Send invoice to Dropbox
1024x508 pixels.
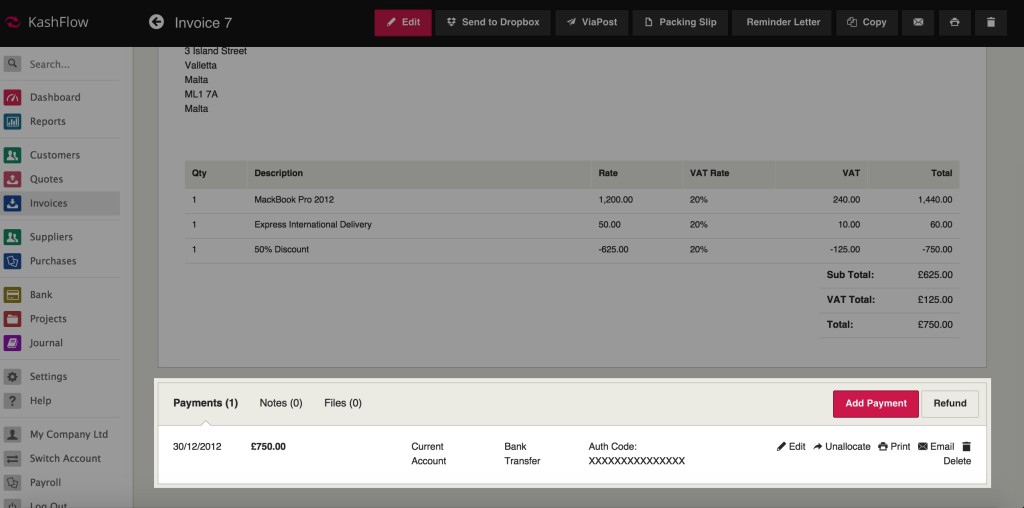pos(492,22)
